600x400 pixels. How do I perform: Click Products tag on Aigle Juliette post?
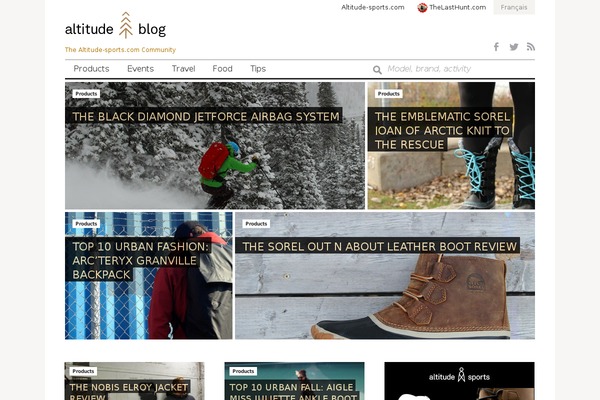[243, 371]
